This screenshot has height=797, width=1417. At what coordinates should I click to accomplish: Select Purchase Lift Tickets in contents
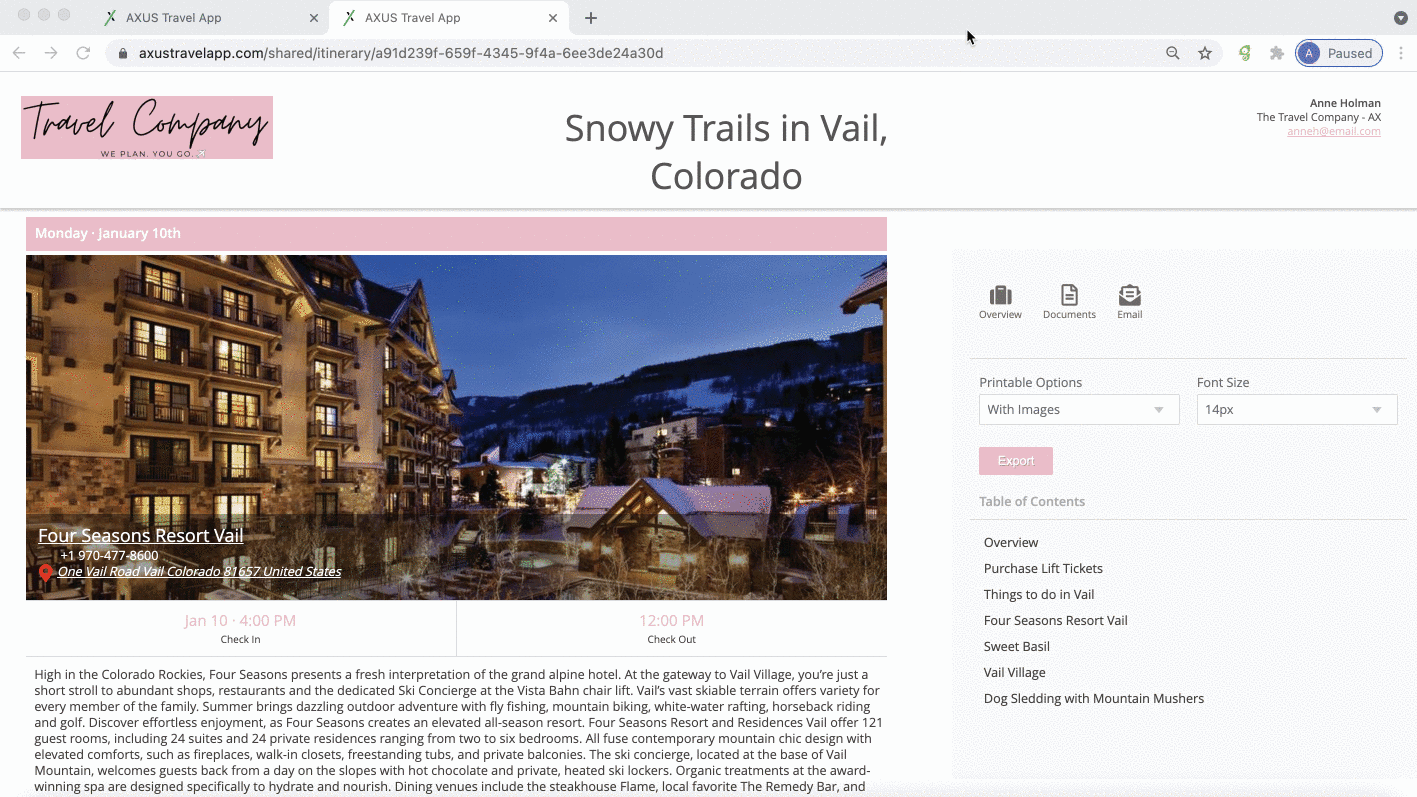[1043, 568]
